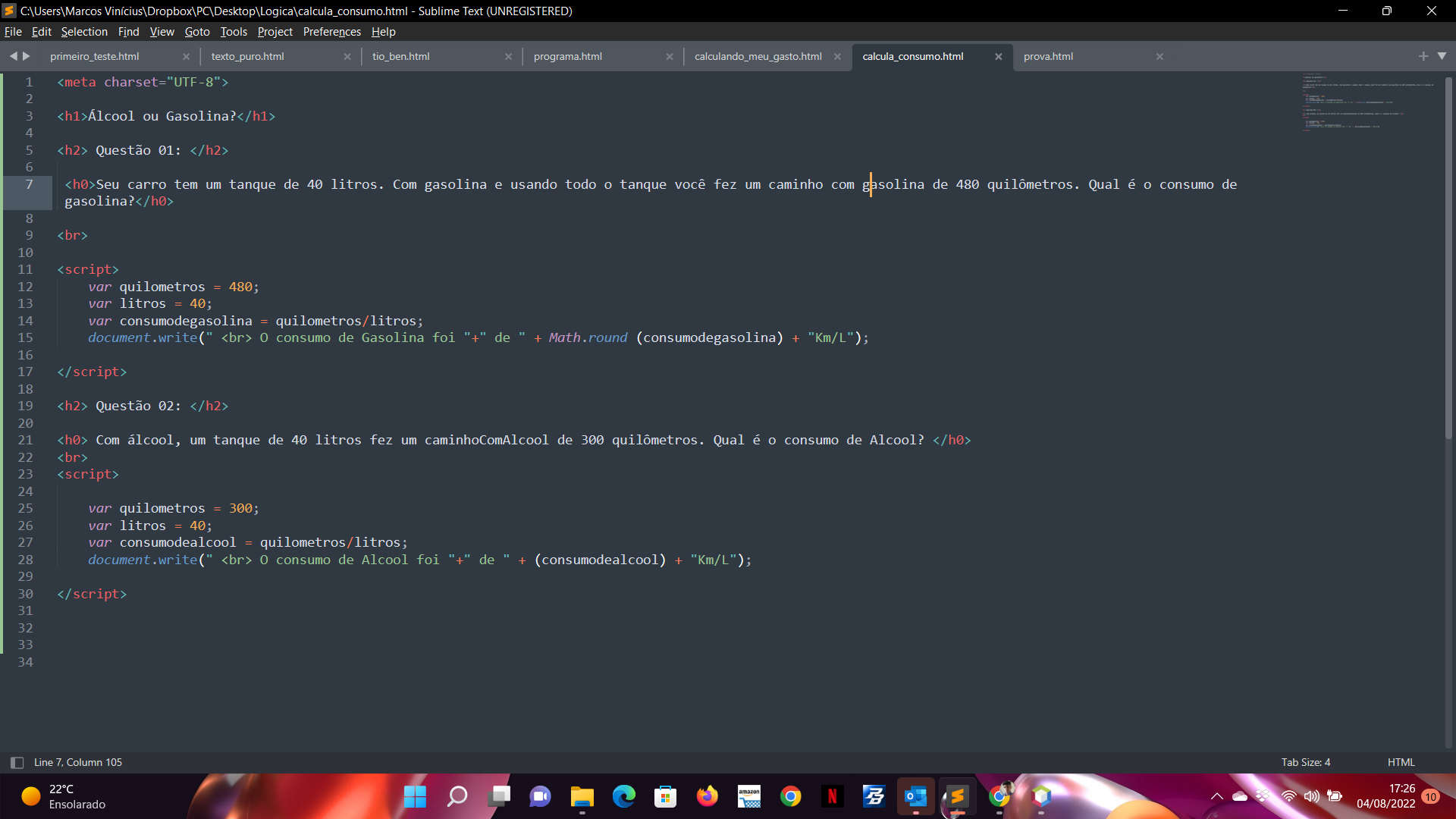This screenshot has height=819, width=1456.
Task: Open File Explorer from taskbar
Action: [582, 796]
